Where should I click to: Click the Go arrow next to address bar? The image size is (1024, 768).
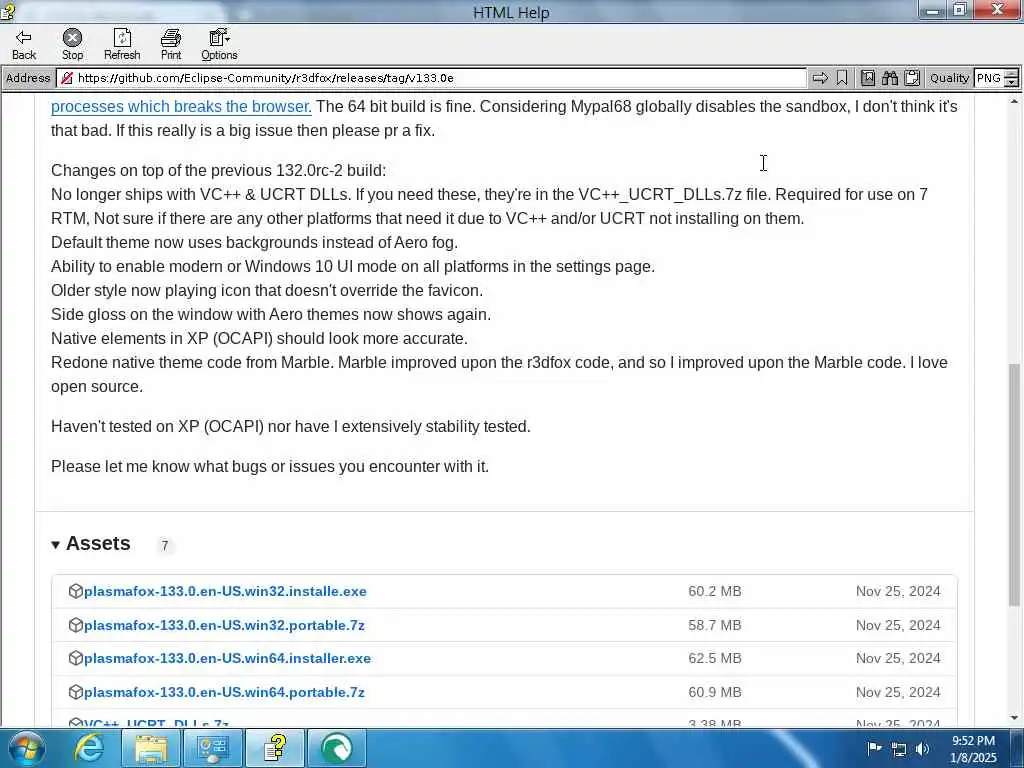[820, 78]
